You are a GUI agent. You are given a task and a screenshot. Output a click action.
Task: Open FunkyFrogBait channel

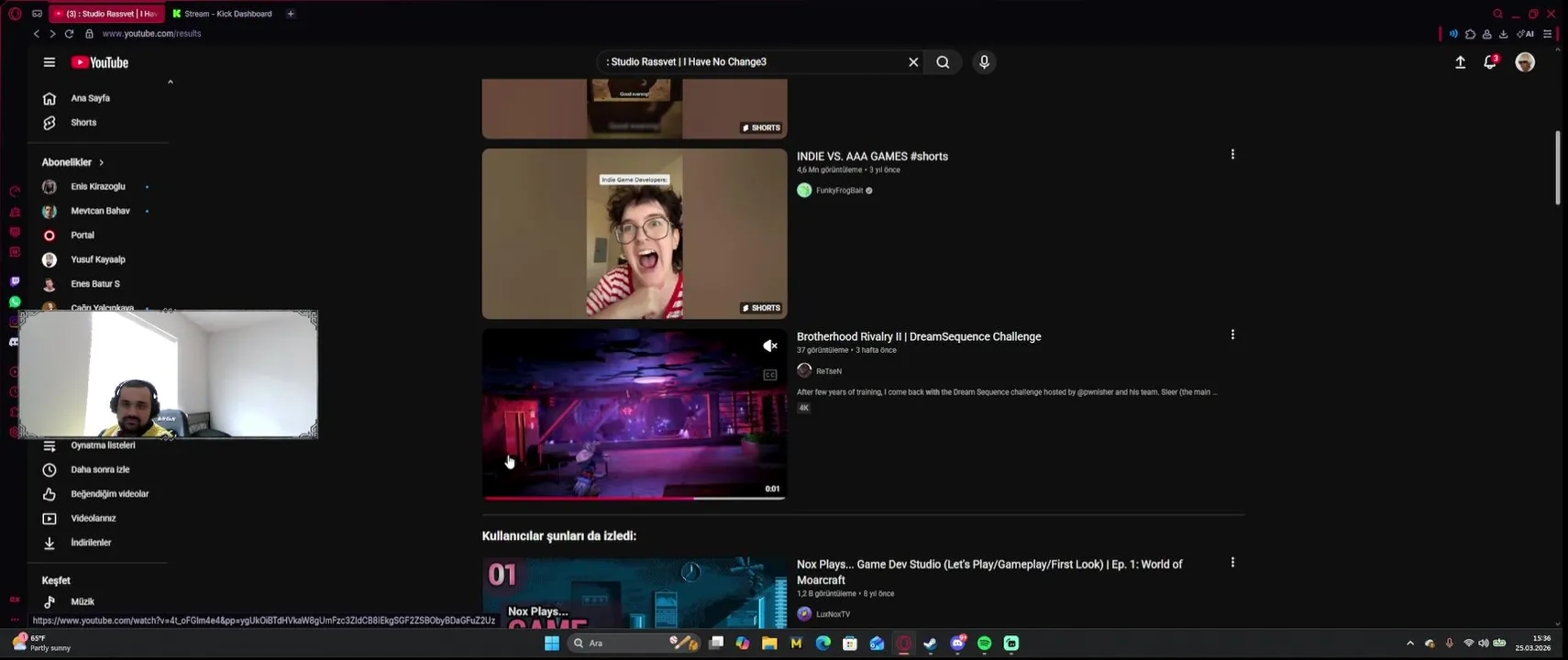(839, 191)
